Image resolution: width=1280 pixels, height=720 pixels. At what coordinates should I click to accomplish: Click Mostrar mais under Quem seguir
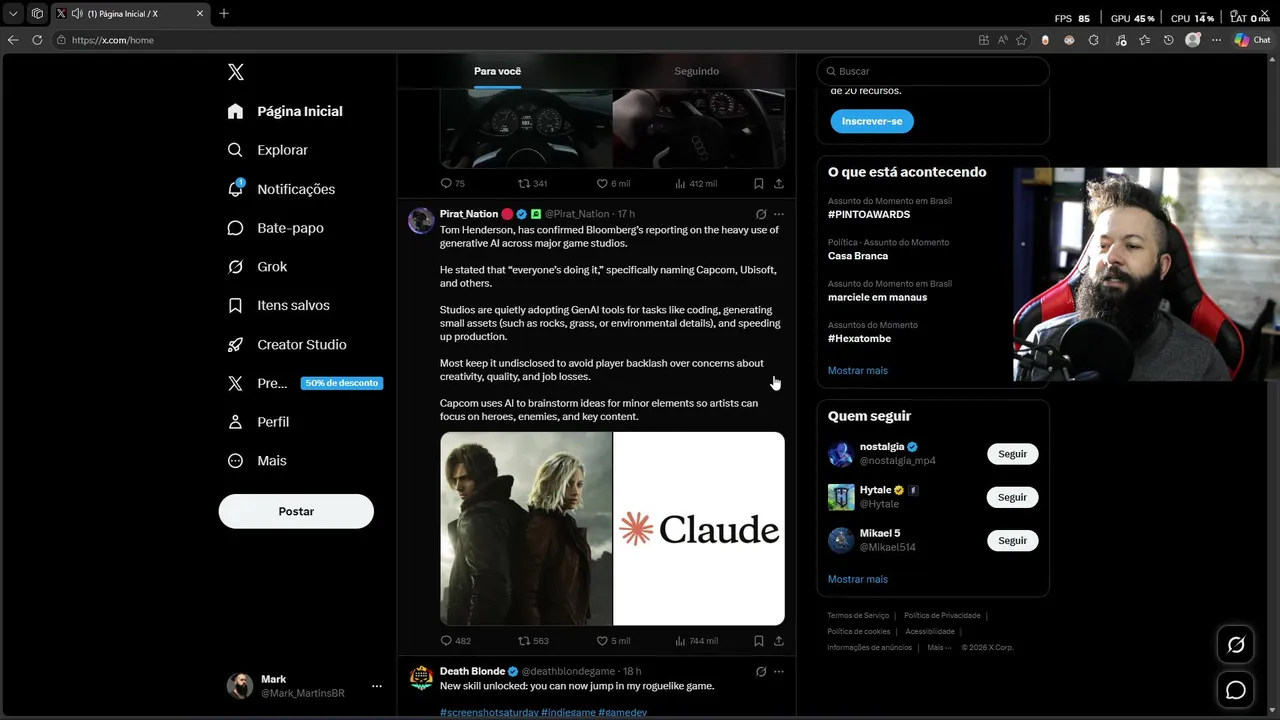click(x=858, y=579)
